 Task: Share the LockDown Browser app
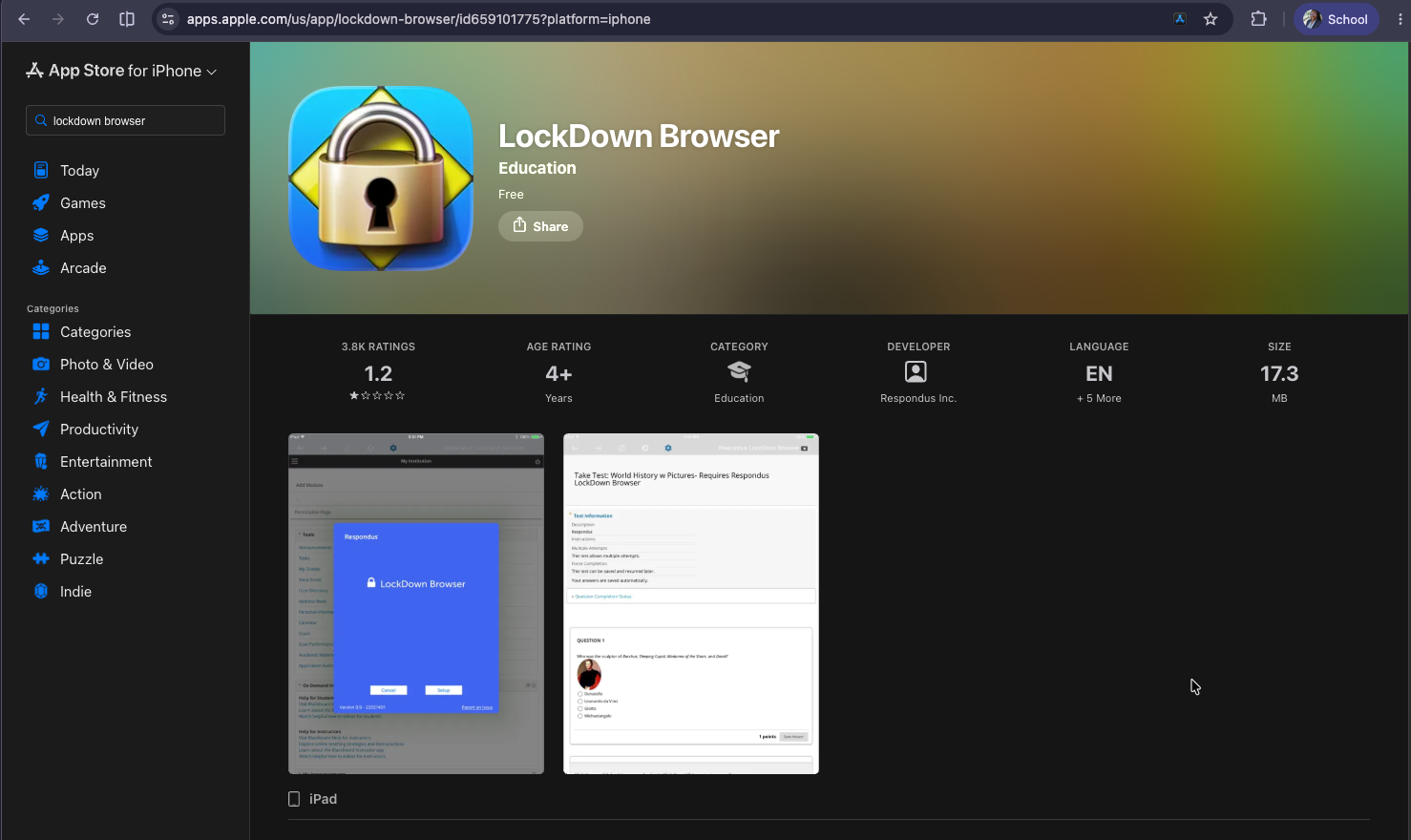pos(540,226)
